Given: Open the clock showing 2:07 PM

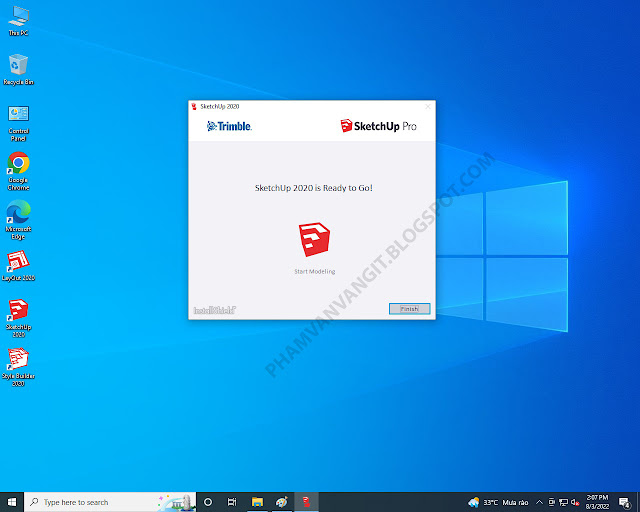Looking at the screenshot, I should [598, 502].
